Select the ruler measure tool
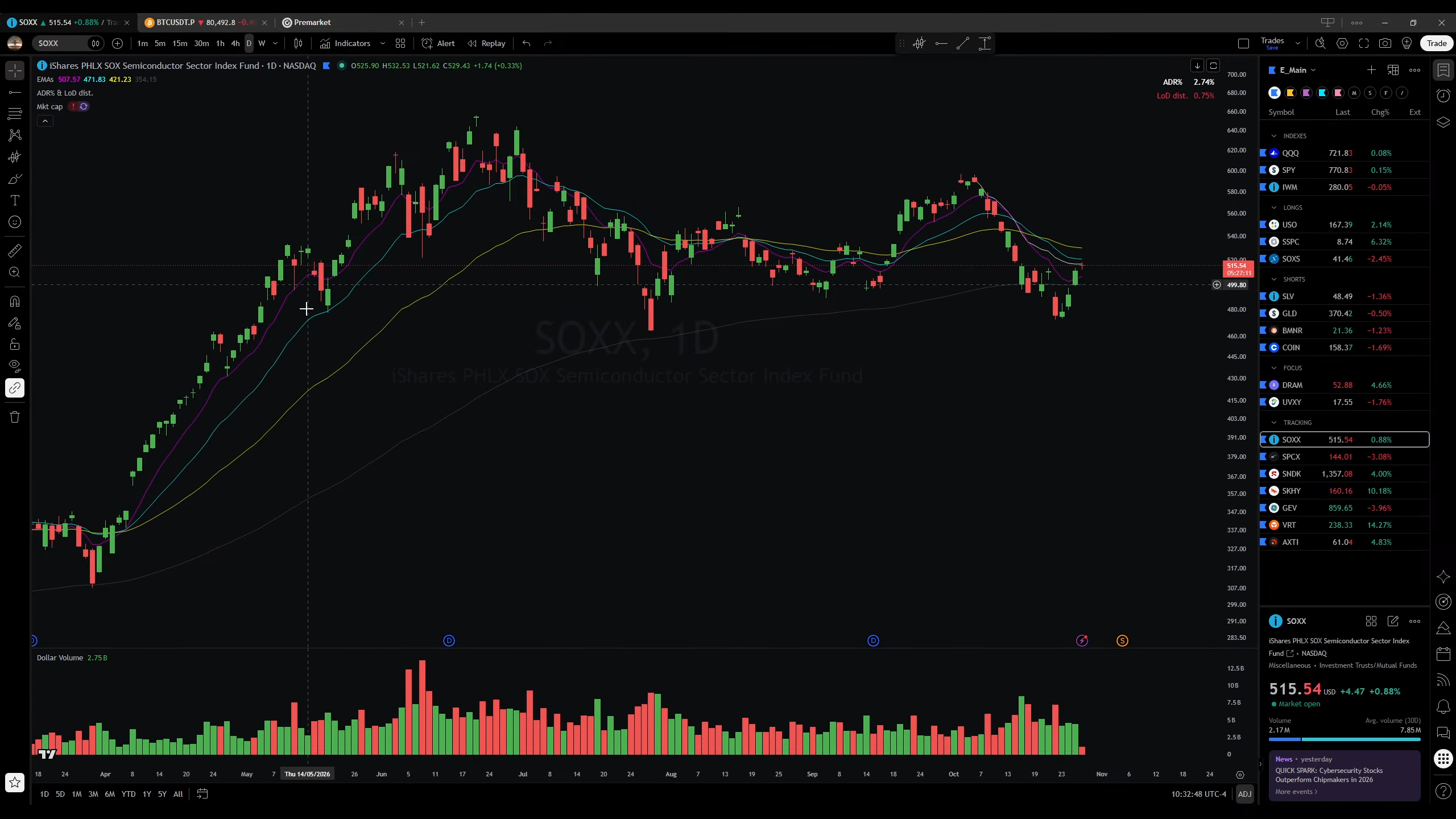 click(15, 250)
